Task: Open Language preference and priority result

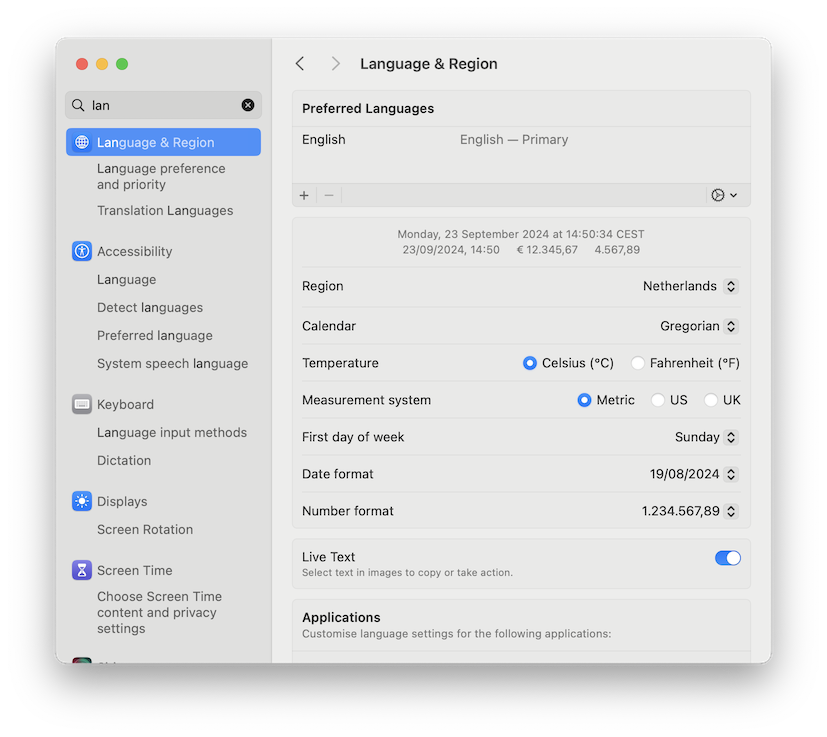Action: [x=161, y=176]
